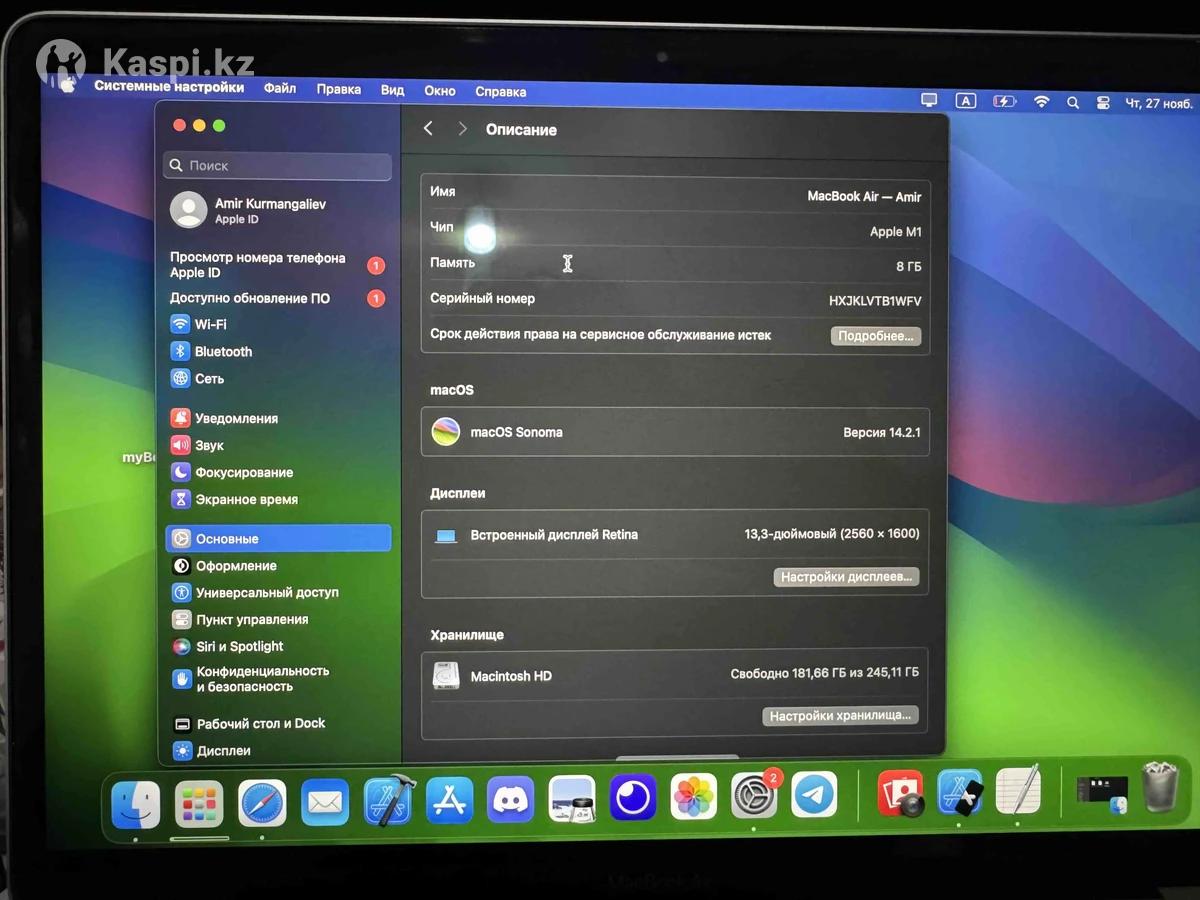Open App Store from the Dock
1200x900 pixels.
tap(449, 799)
